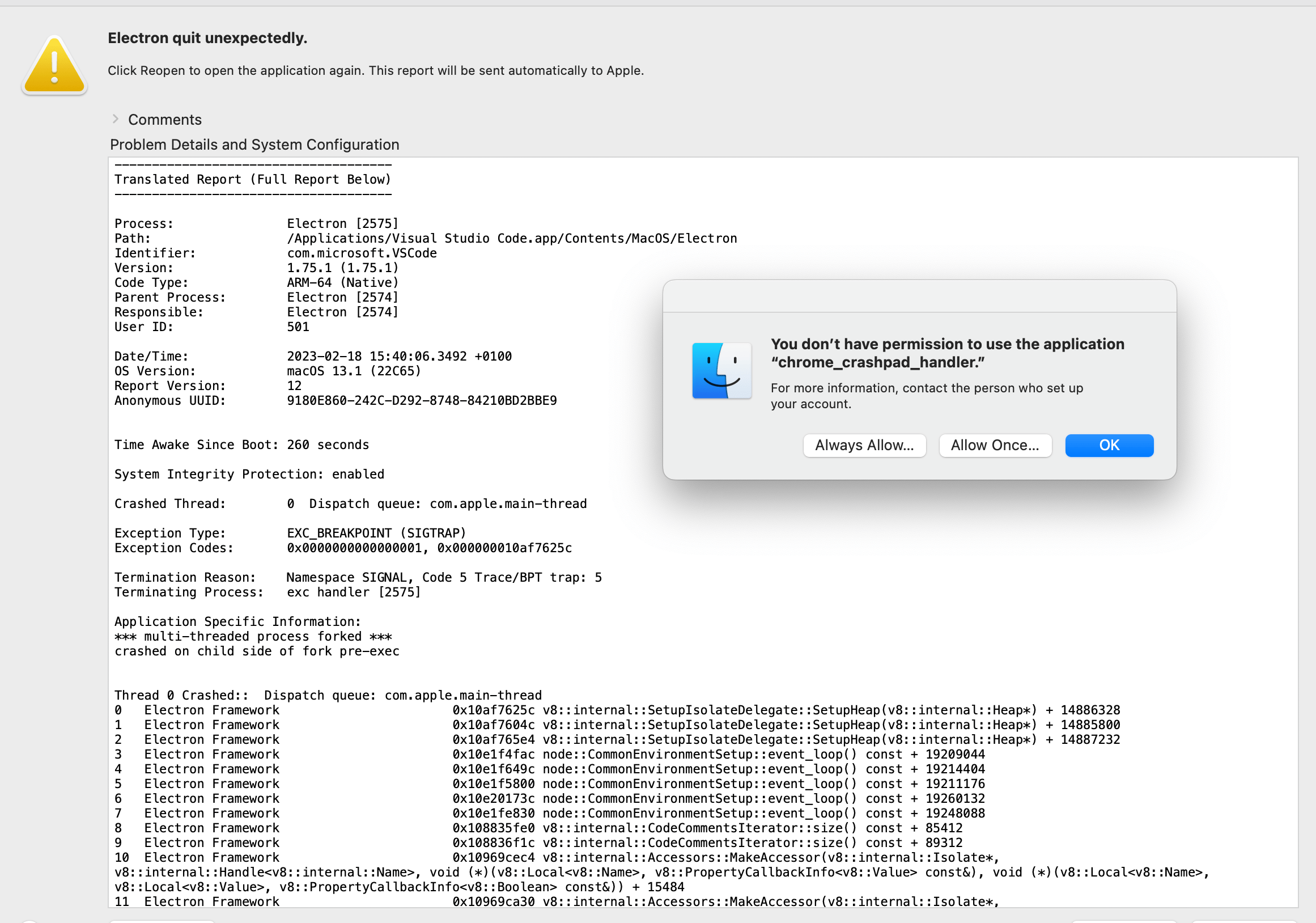Select the Anonymous UUID value in the report

[421, 400]
